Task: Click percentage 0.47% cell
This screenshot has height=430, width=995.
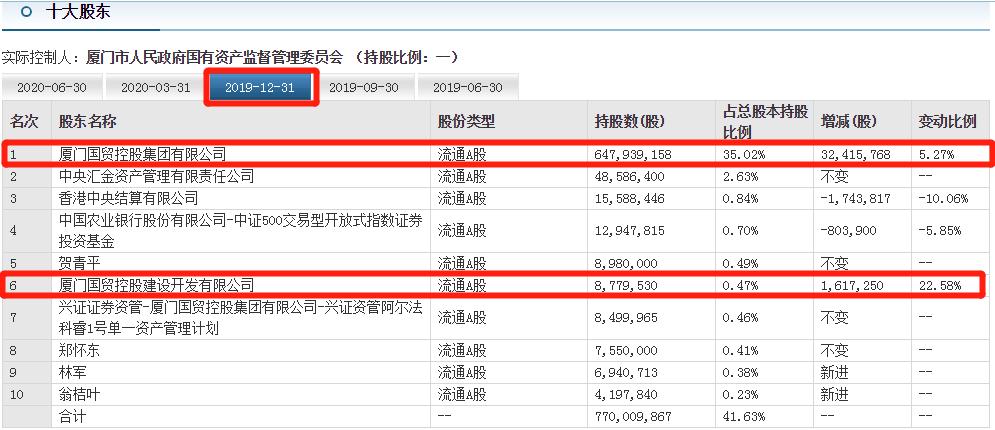Action: 741,285
